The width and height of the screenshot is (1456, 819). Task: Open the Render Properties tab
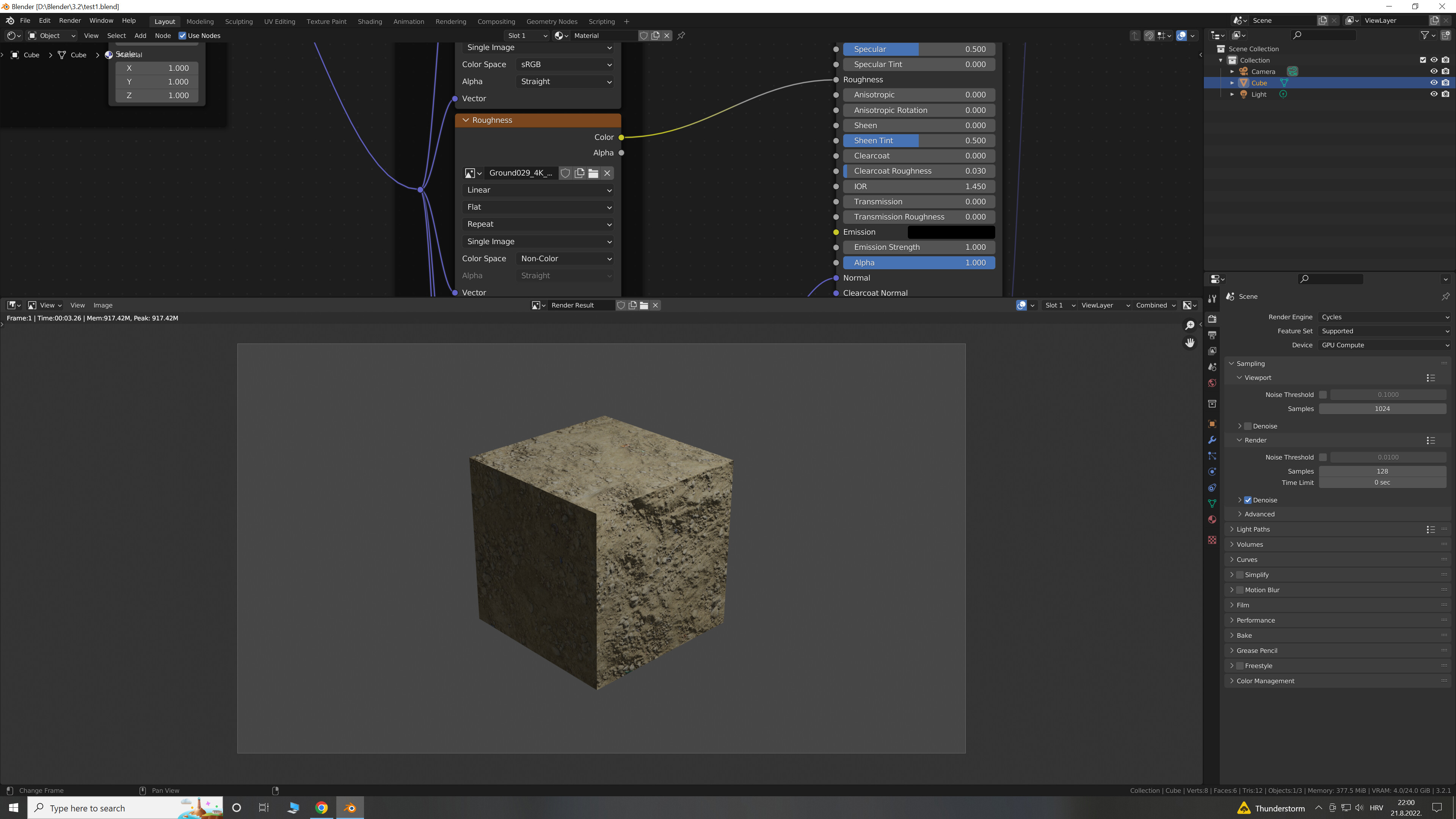click(x=1212, y=319)
